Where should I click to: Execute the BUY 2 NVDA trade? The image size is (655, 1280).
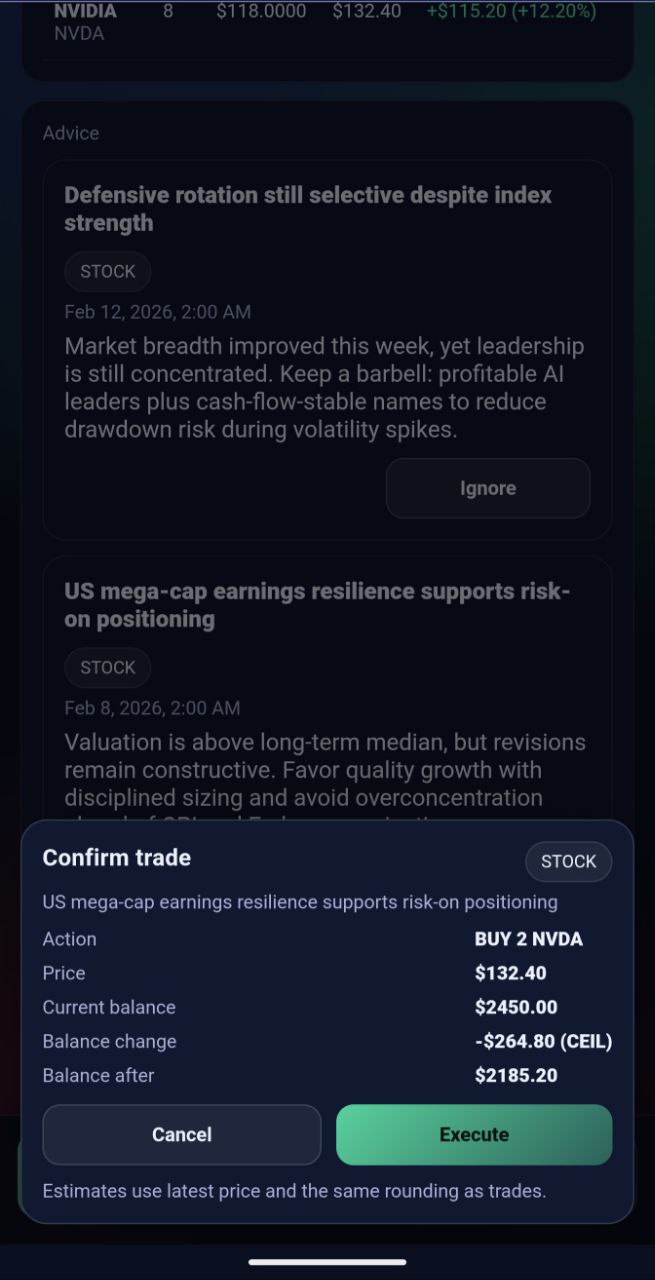point(474,1134)
